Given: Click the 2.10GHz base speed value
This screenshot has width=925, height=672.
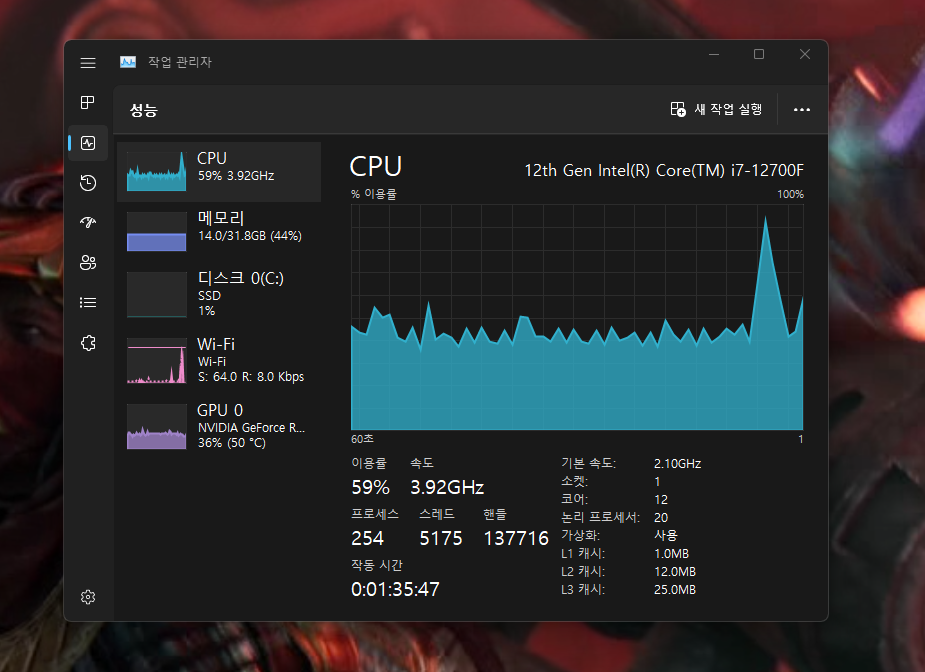Looking at the screenshot, I should point(677,464).
